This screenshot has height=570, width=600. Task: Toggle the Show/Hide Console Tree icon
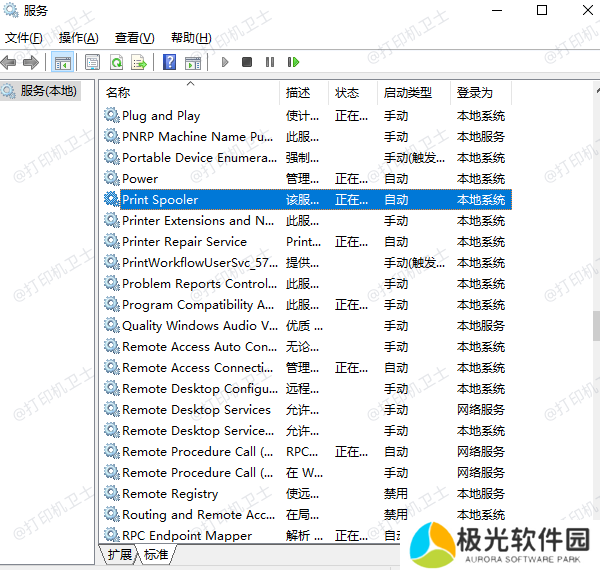point(63,62)
